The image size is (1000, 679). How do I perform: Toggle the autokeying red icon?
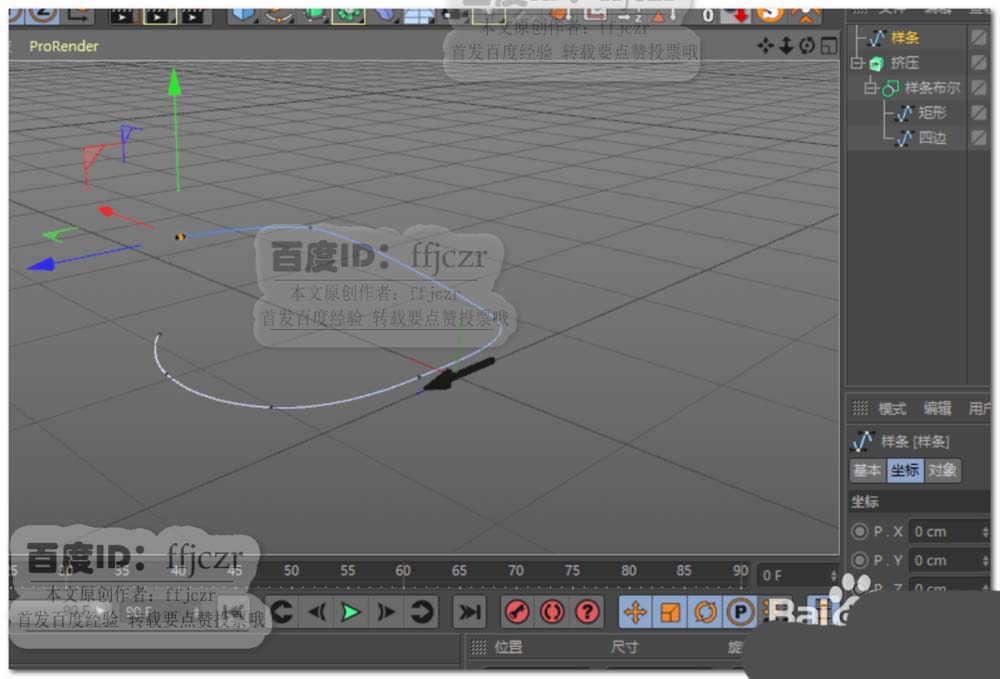(552, 612)
